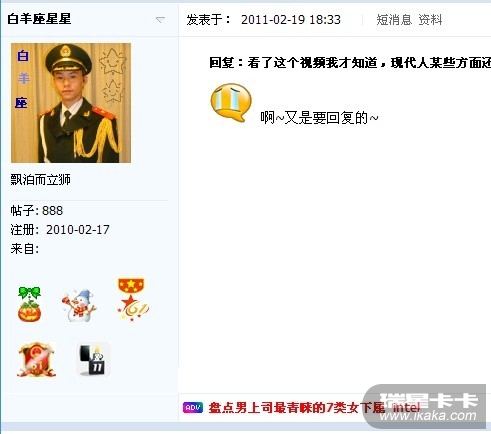Image resolution: width=491 pixels, height=434 pixels.
Task: Open the dropdown arrow beside 白羊座星星
Action: click(160, 20)
